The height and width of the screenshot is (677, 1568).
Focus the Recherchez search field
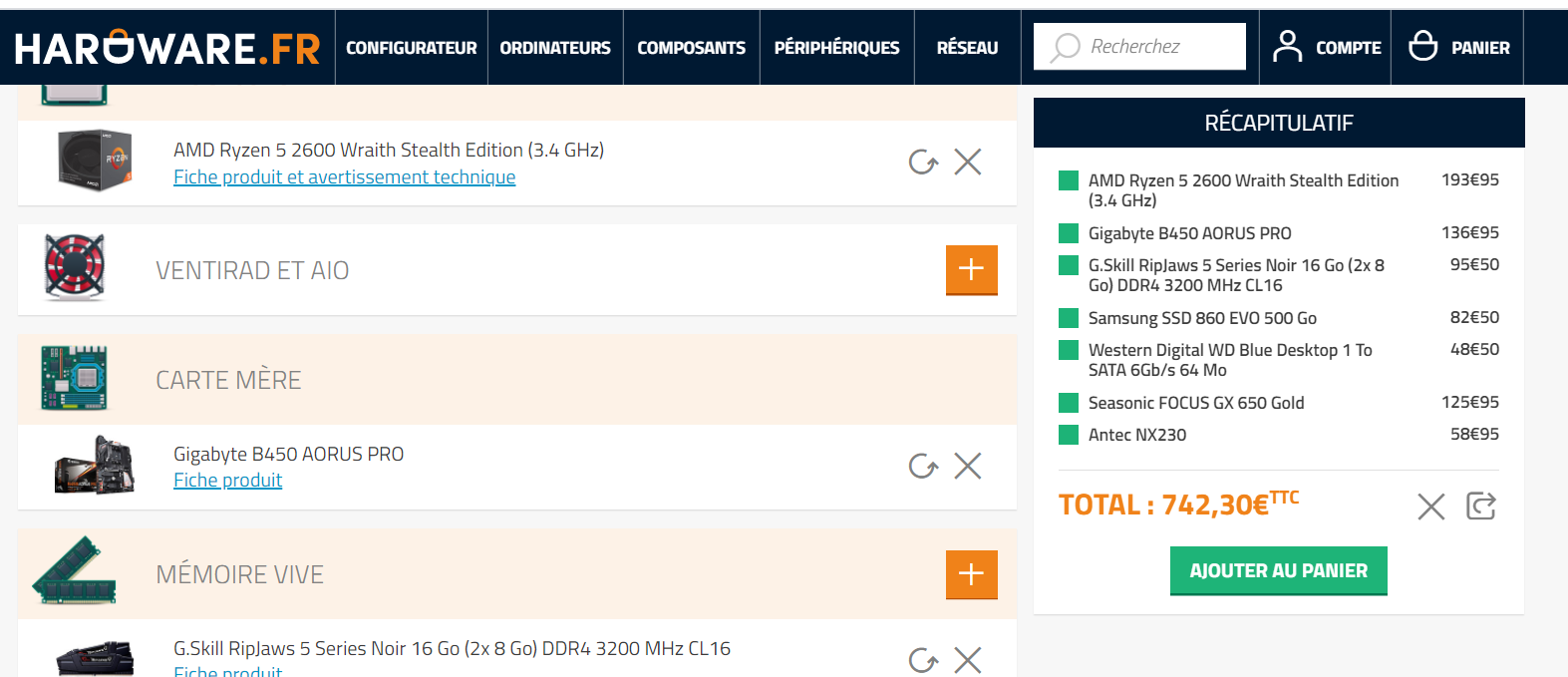(x=1139, y=46)
